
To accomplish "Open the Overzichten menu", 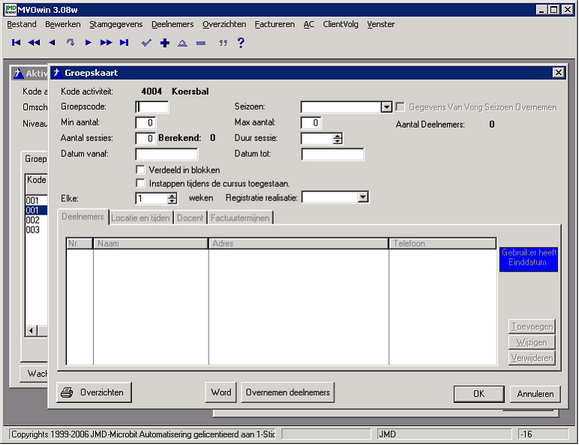I will click(x=224, y=24).
